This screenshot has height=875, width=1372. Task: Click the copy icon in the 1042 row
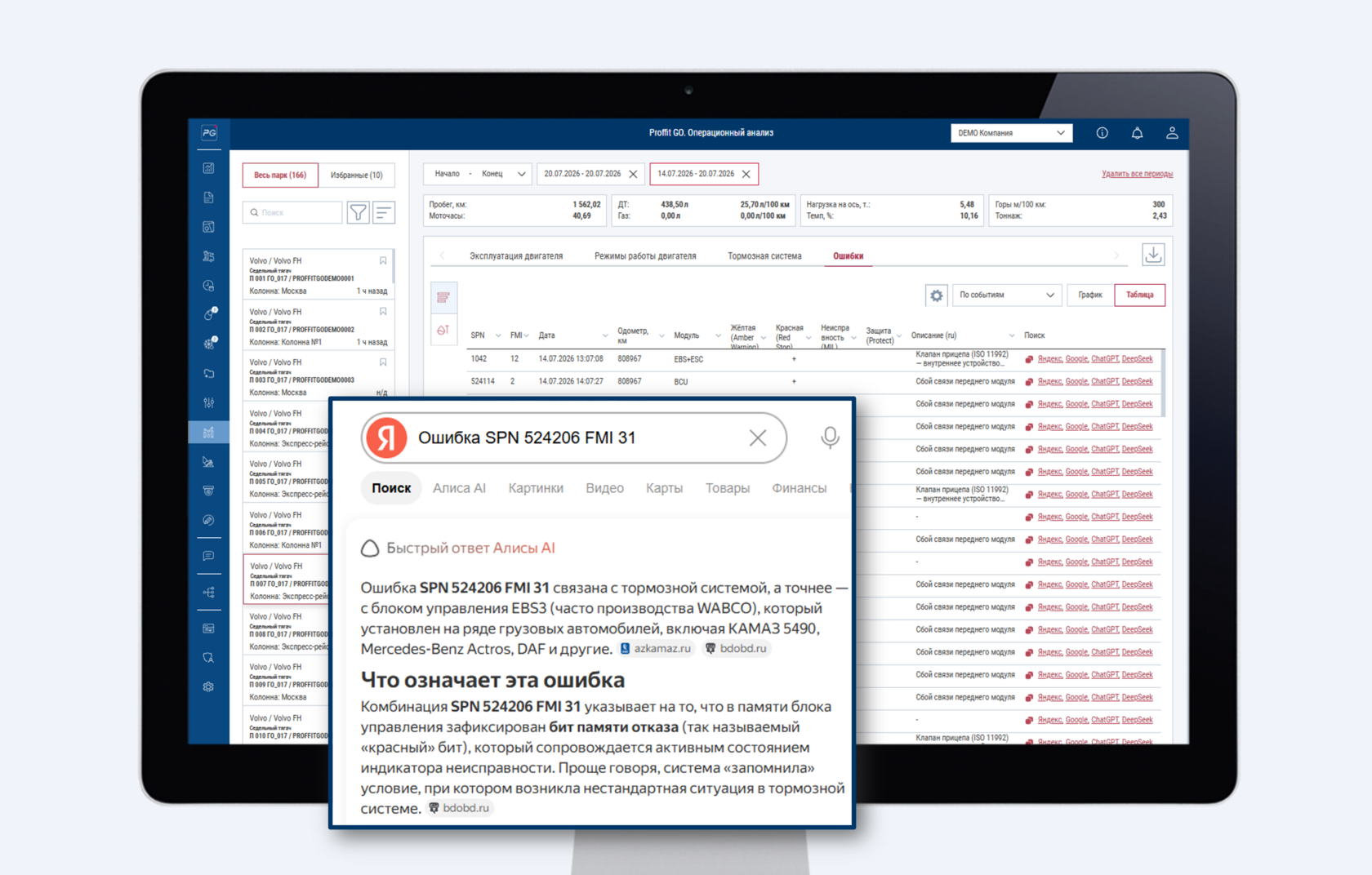[1029, 359]
